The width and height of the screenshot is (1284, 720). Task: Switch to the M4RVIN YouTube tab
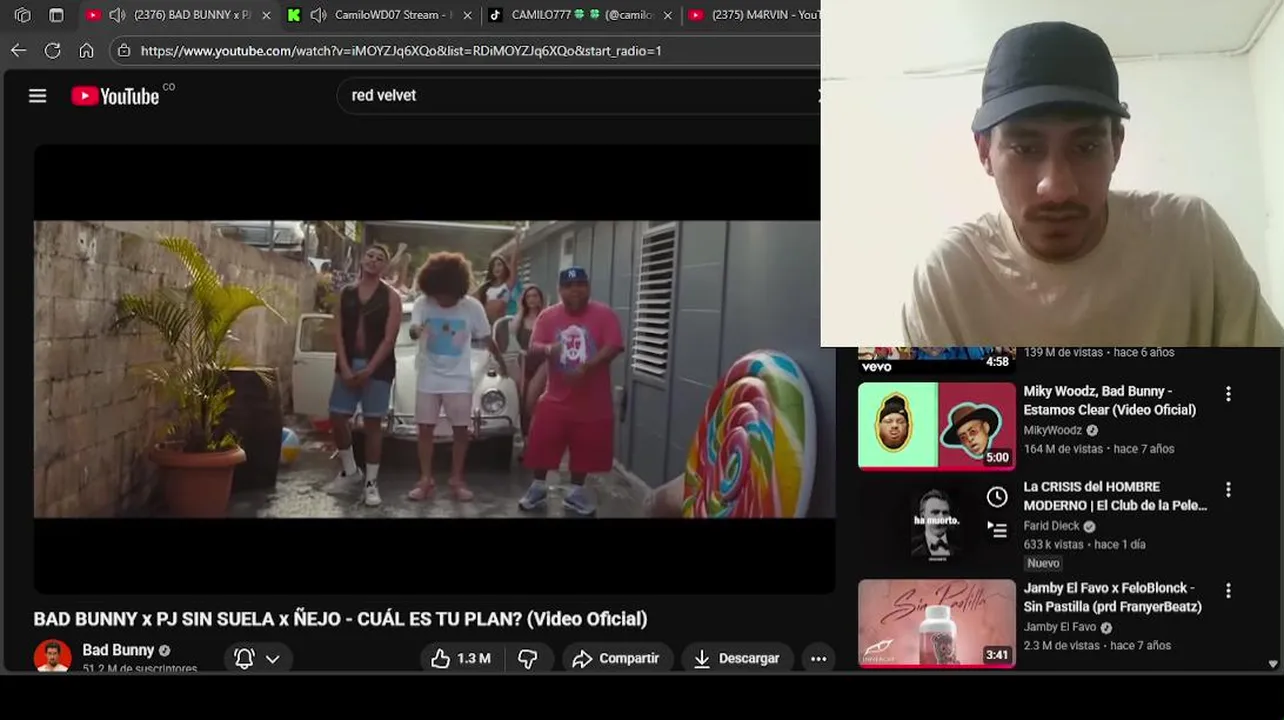coord(755,15)
